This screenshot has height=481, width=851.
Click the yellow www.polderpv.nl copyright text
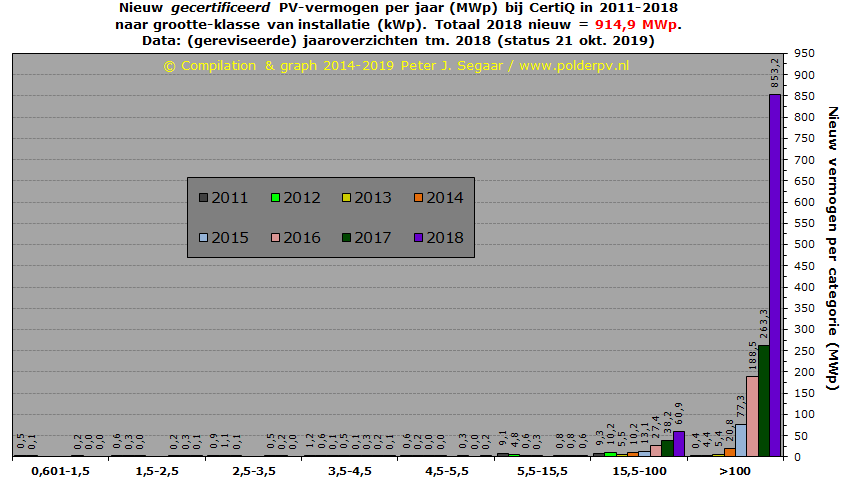click(x=574, y=66)
